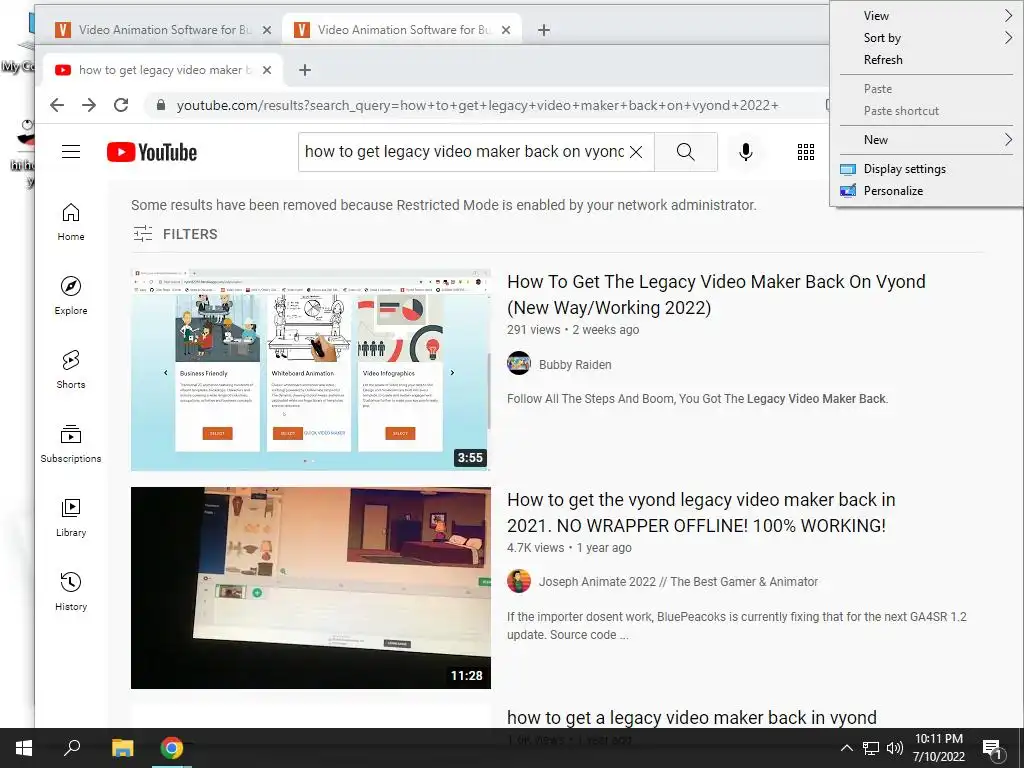This screenshot has width=1024, height=768.
Task: Click the Chrome address bar URL
Action: click(x=477, y=105)
